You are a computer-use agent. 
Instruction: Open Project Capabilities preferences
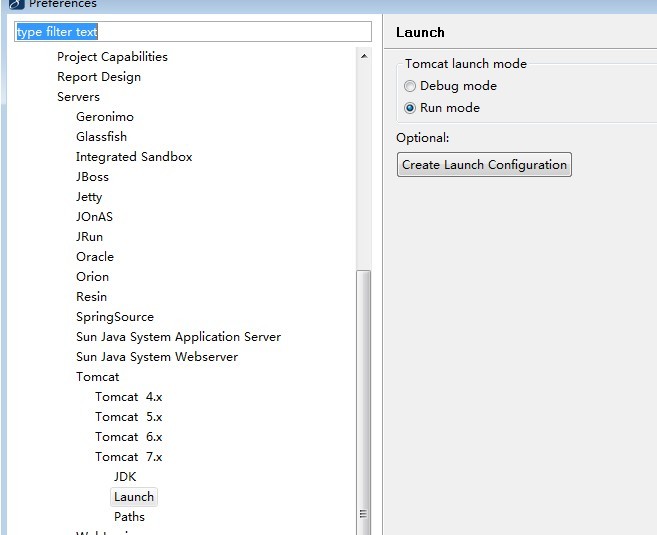112,57
